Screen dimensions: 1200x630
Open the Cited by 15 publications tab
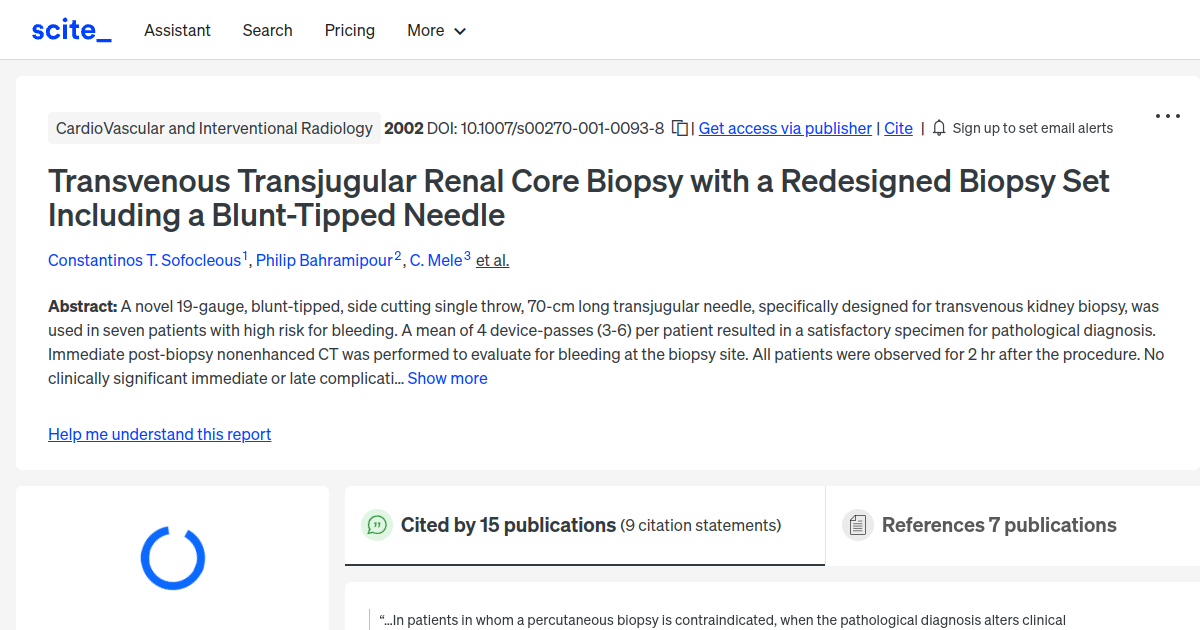point(507,524)
